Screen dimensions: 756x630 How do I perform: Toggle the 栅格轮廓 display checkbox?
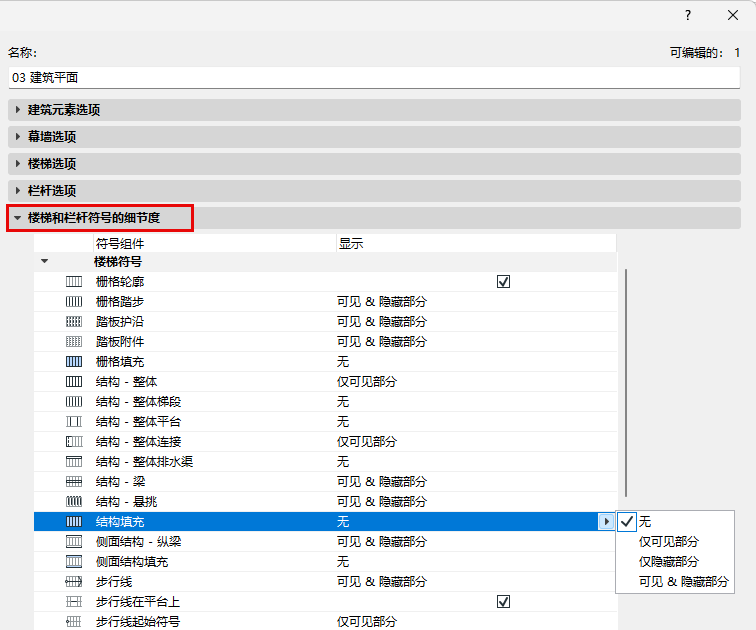503,281
